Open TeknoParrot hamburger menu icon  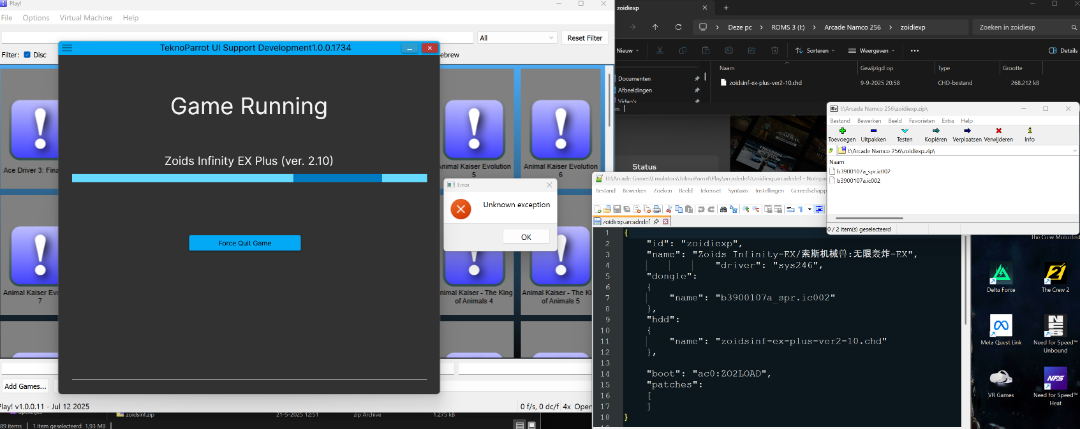coord(67,48)
